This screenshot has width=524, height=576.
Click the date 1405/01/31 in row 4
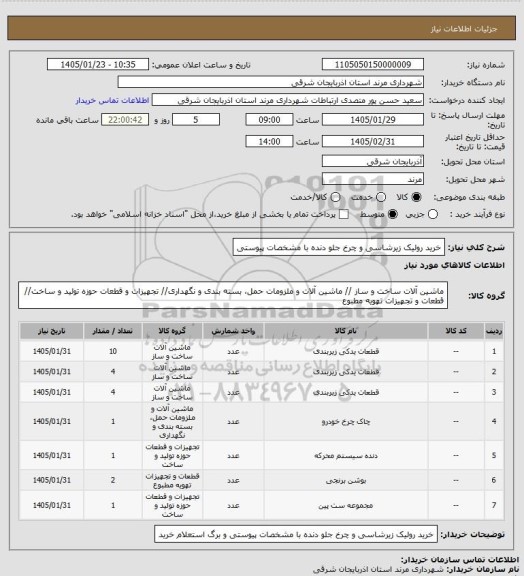(x=51, y=421)
